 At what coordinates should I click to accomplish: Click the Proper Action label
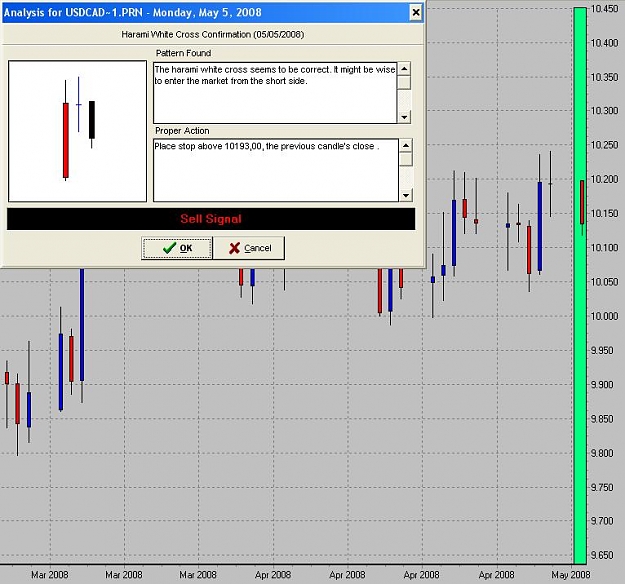click(182, 131)
